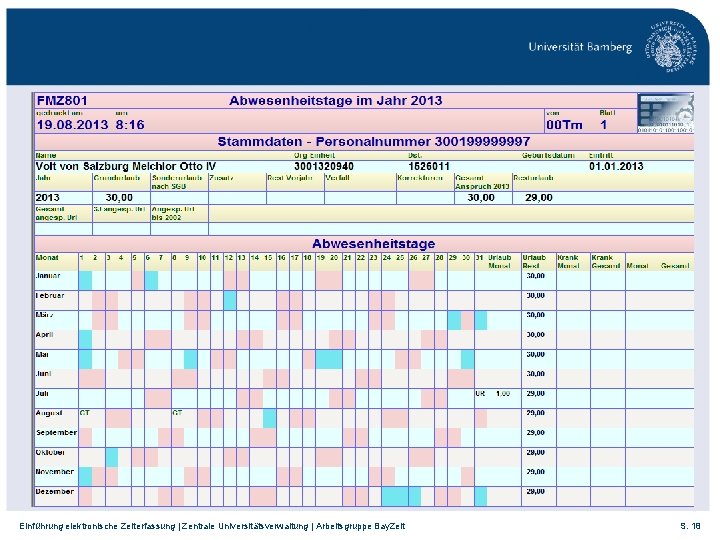The width and height of the screenshot is (720, 540).
Task: Click the Gesamt Anspruch 2013 value 30,00
Action: coord(481,198)
